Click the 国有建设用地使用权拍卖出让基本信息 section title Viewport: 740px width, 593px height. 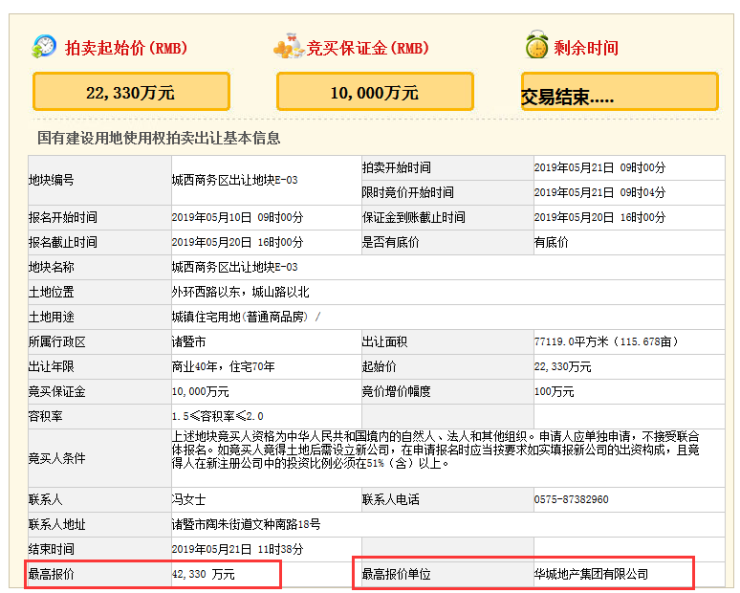[x=159, y=138]
